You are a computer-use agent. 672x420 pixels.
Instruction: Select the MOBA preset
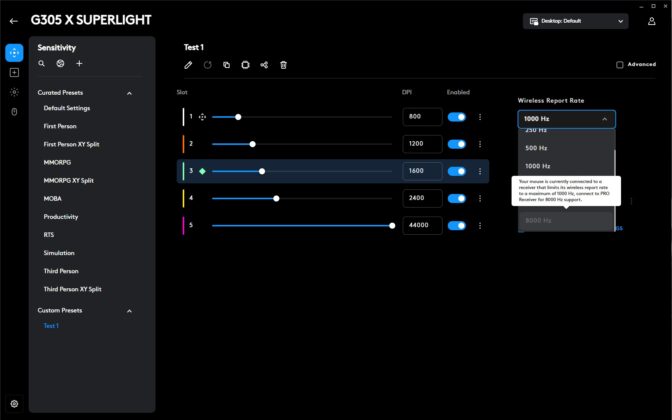(53, 198)
